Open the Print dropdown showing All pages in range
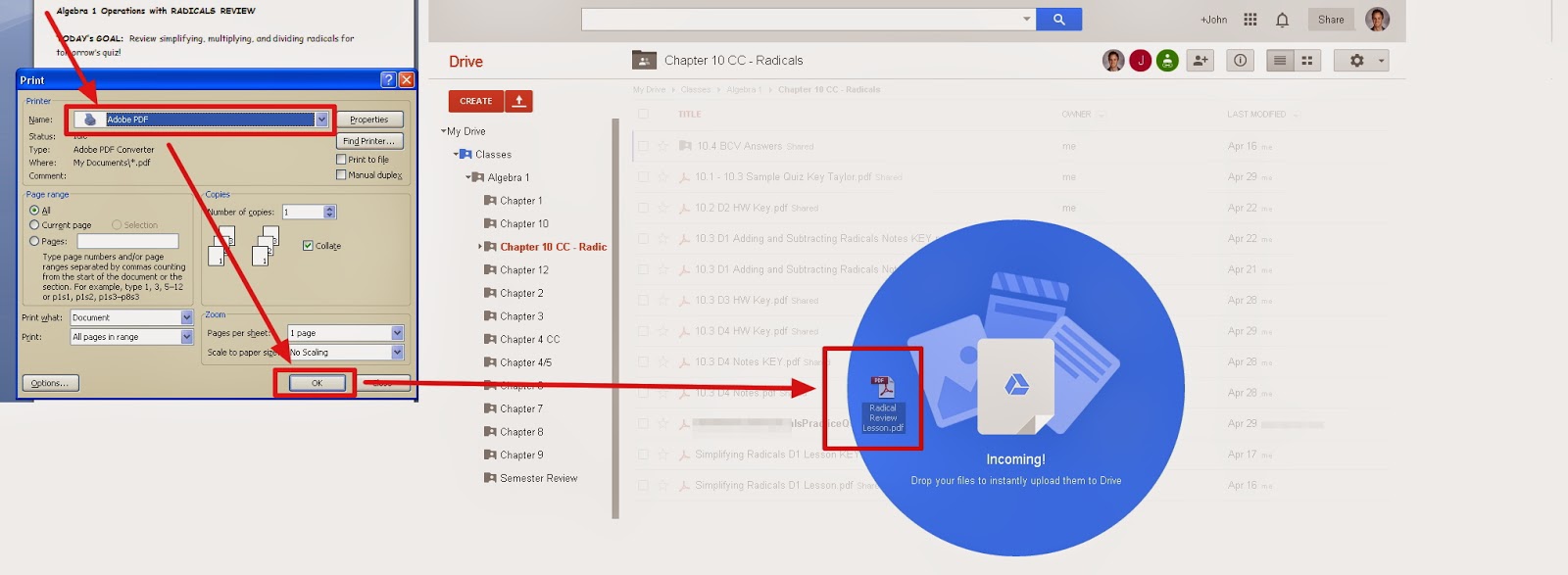 coord(187,337)
